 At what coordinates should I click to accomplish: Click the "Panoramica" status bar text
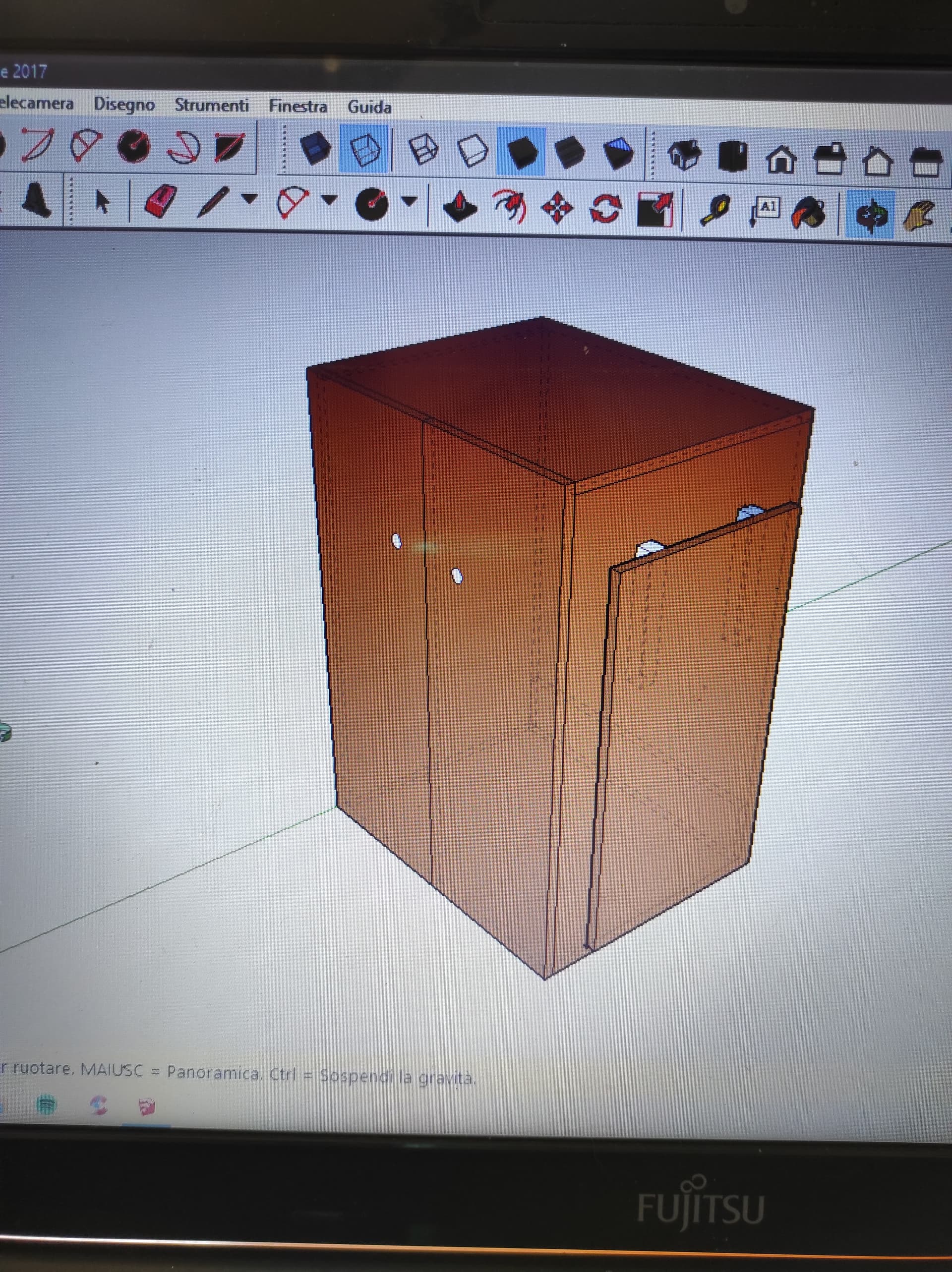click(213, 1072)
